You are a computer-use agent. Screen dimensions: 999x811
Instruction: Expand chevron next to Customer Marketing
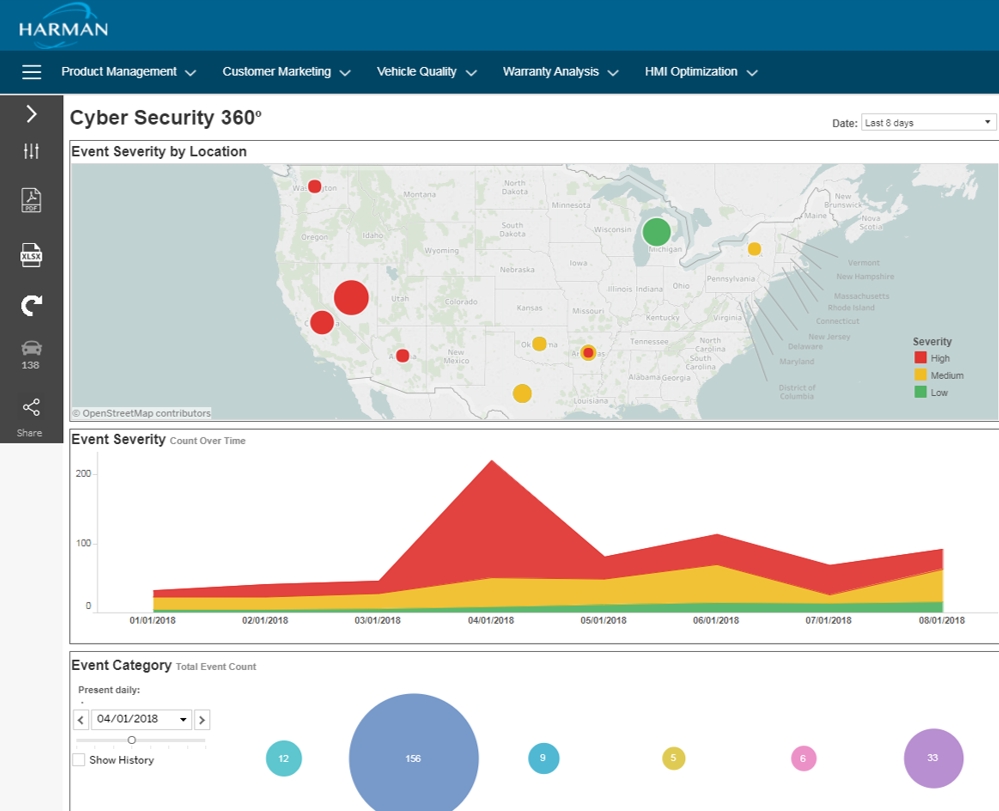point(345,73)
